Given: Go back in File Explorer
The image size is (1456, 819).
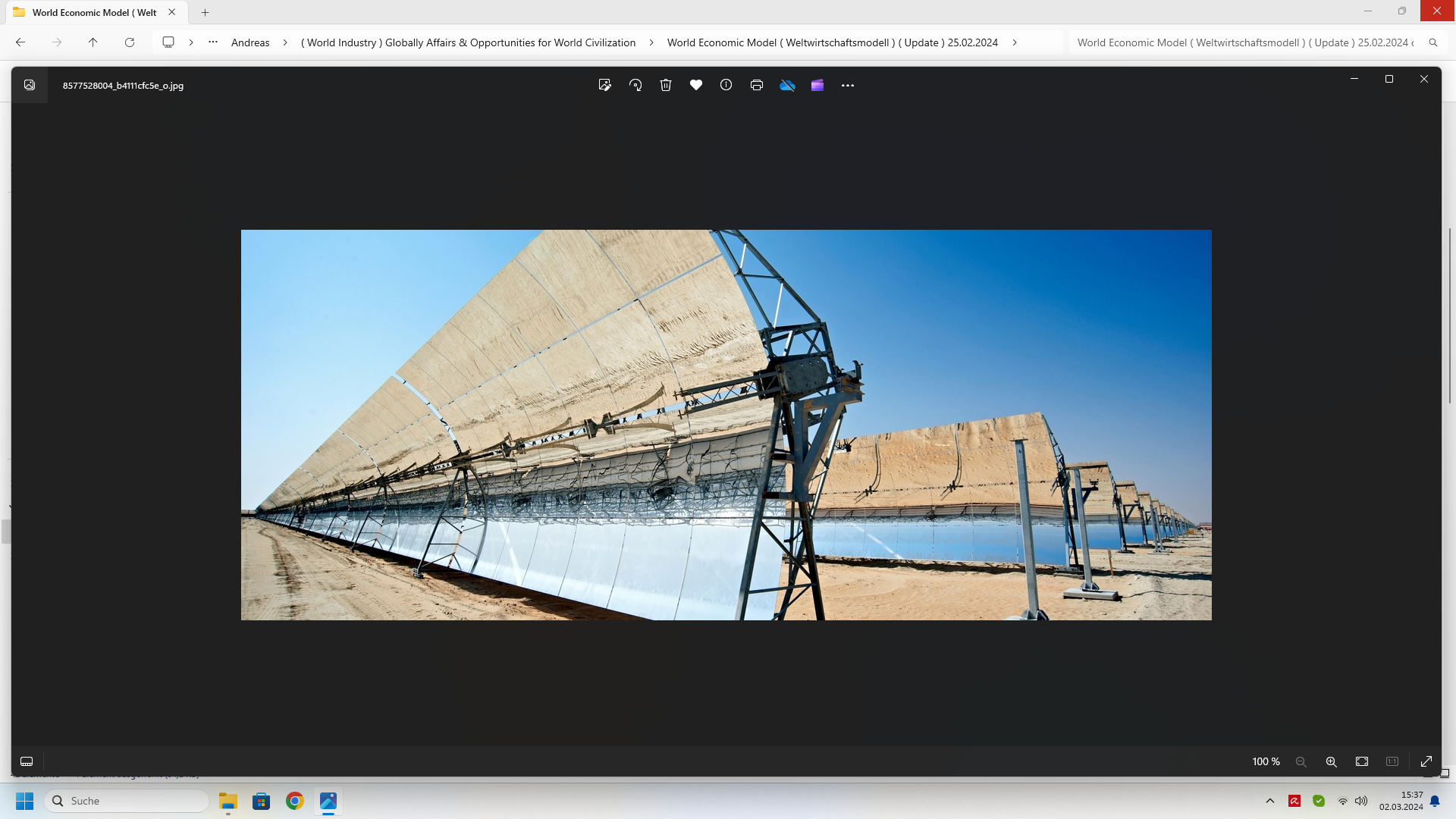Looking at the screenshot, I should [20, 42].
